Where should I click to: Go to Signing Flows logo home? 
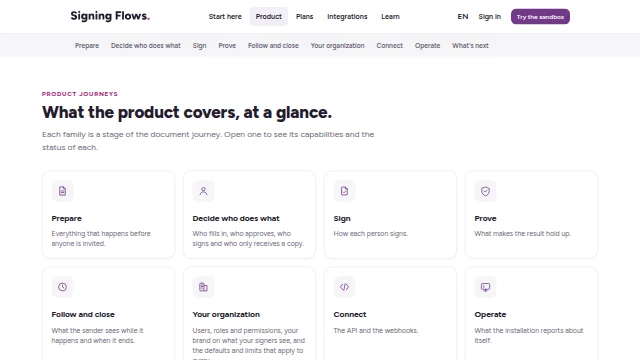(x=110, y=16)
